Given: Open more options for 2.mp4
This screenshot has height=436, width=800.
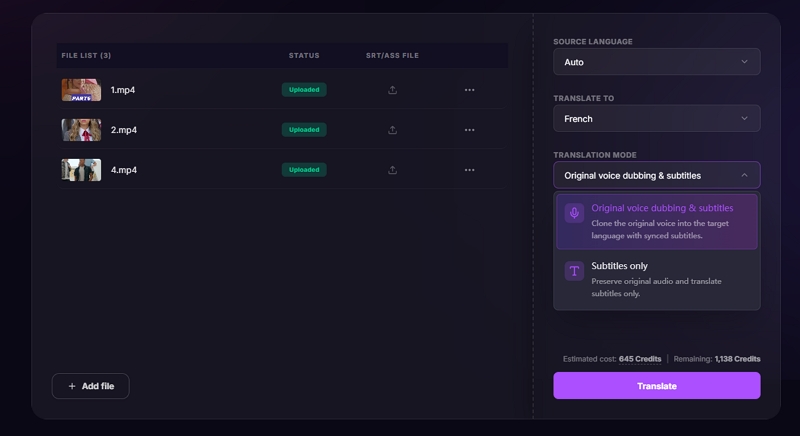Looking at the screenshot, I should (x=469, y=130).
